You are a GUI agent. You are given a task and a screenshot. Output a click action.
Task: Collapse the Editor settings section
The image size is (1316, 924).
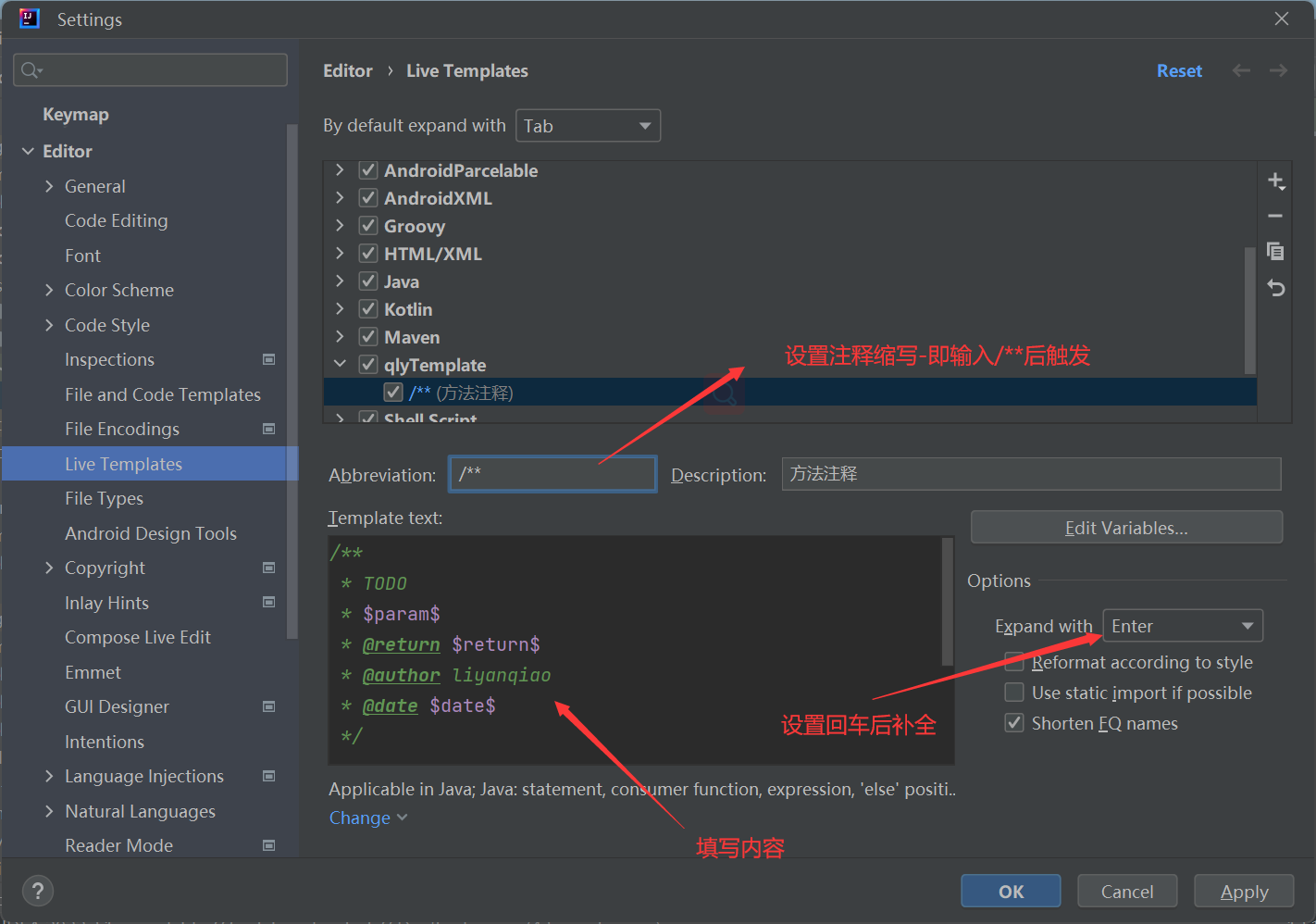tap(28, 151)
